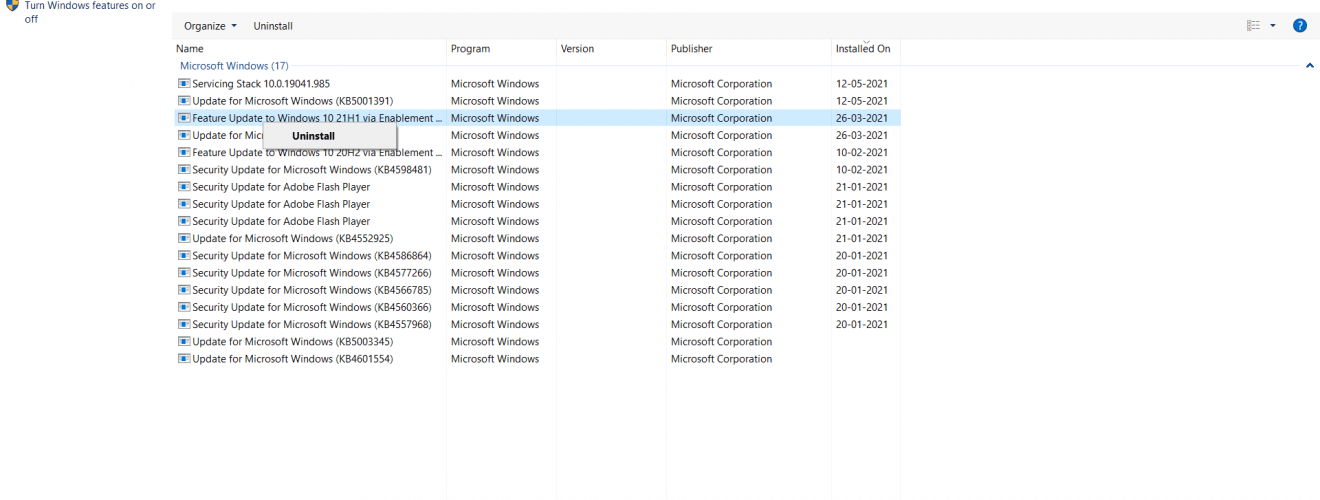Sort by the Version column header
1320x500 pixels.
click(577, 49)
